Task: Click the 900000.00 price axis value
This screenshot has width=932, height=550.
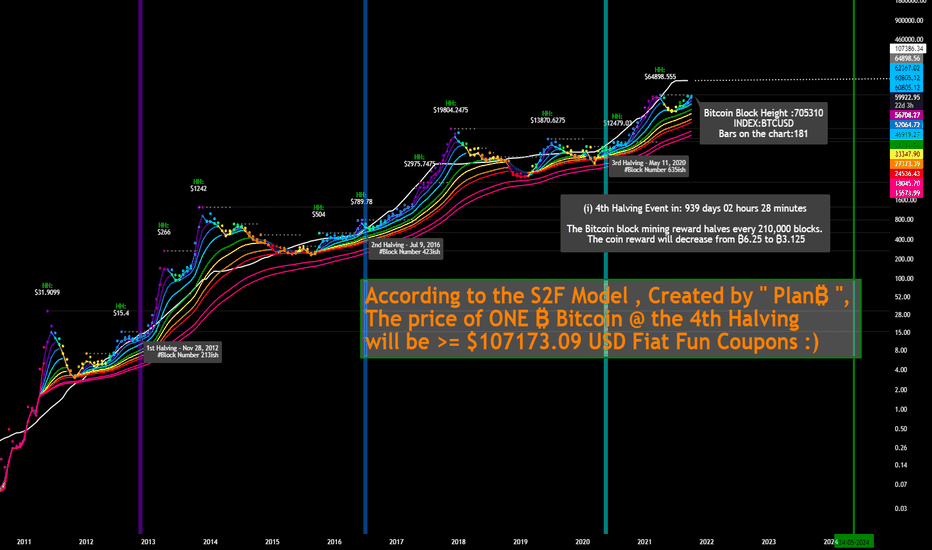Action: click(x=909, y=20)
